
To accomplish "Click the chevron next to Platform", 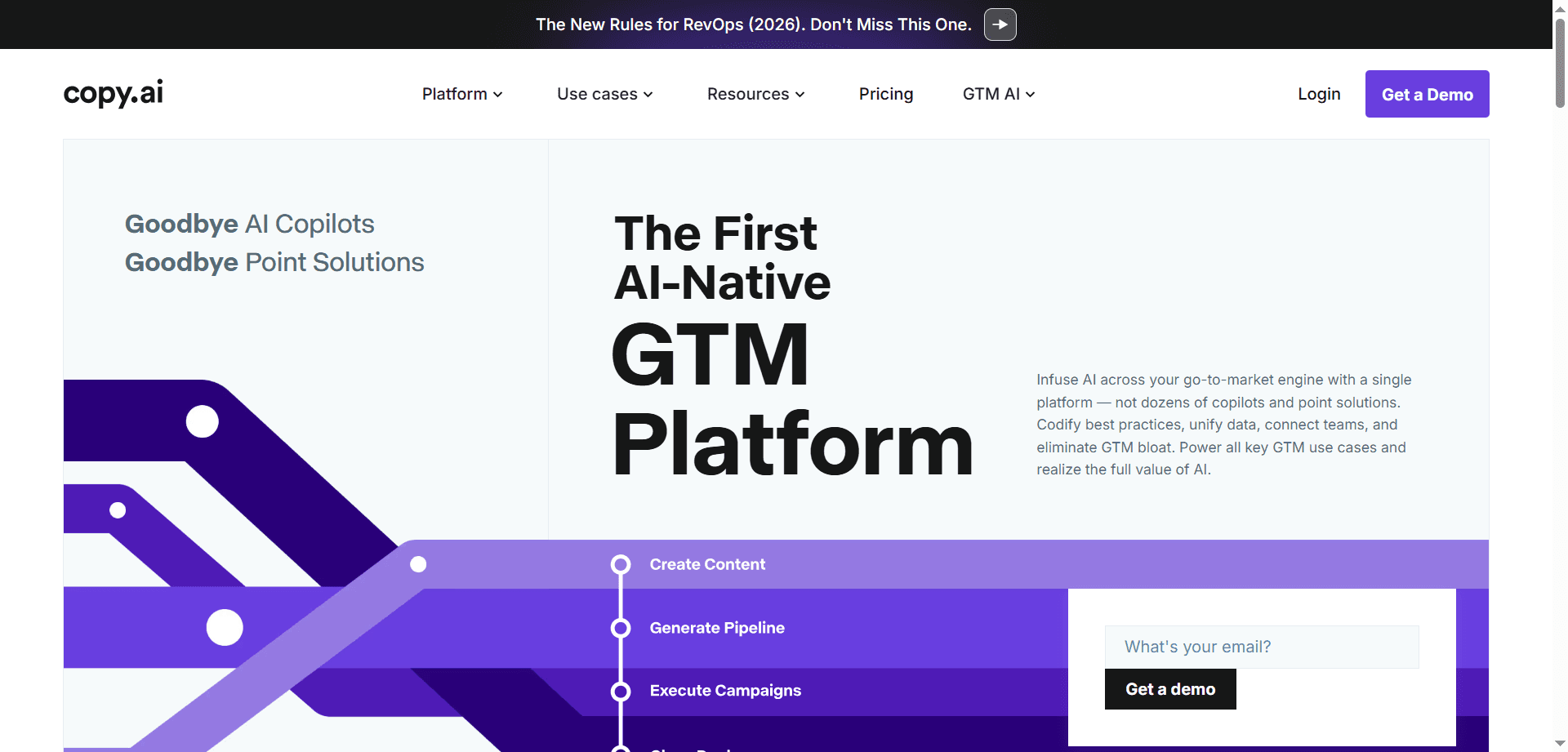I will pyautogui.click(x=498, y=94).
